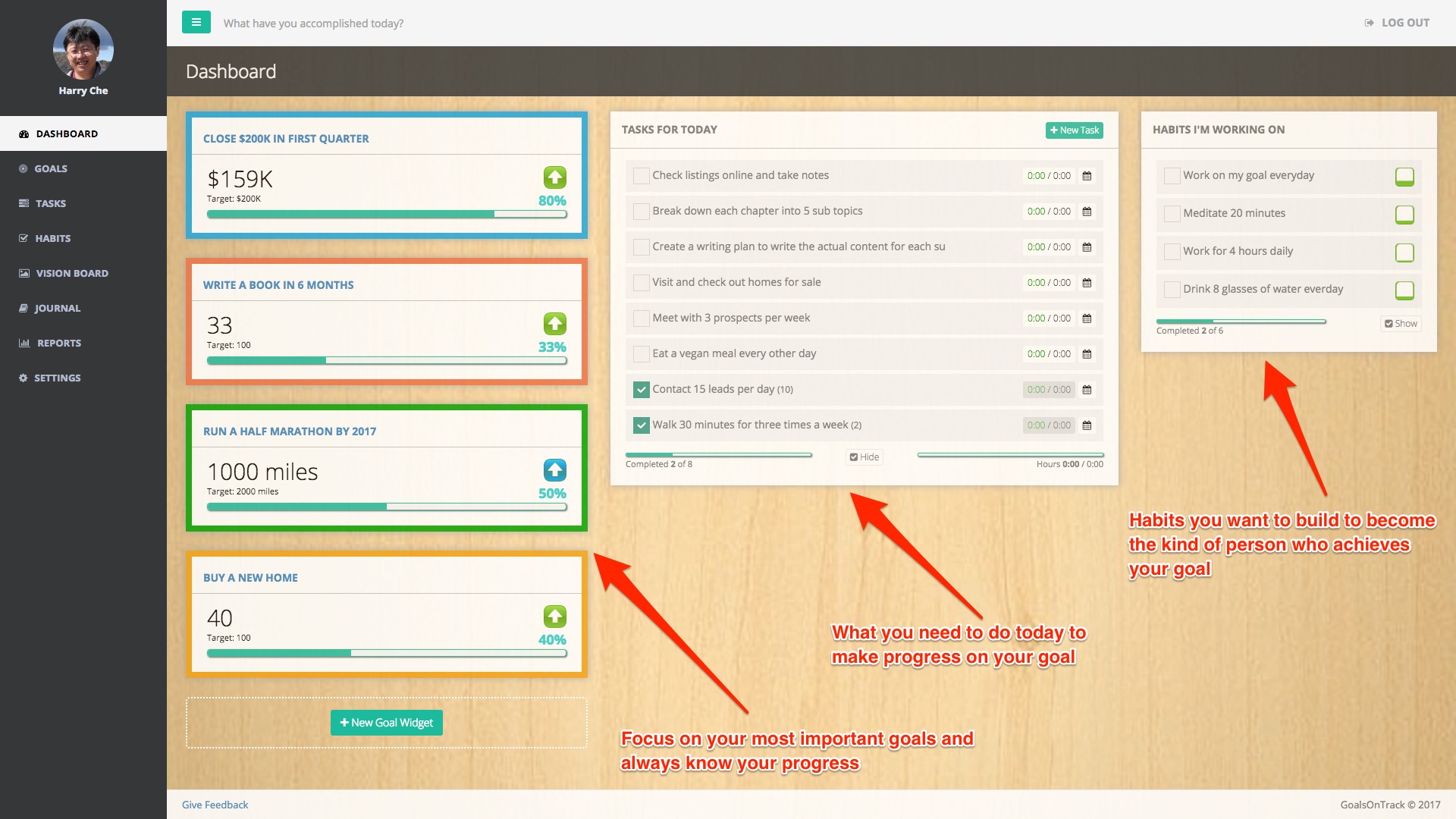The height and width of the screenshot is (819, 1456).
Task: Click blue up arrow on half marathon goal
Action: click(x=554, y=470)
